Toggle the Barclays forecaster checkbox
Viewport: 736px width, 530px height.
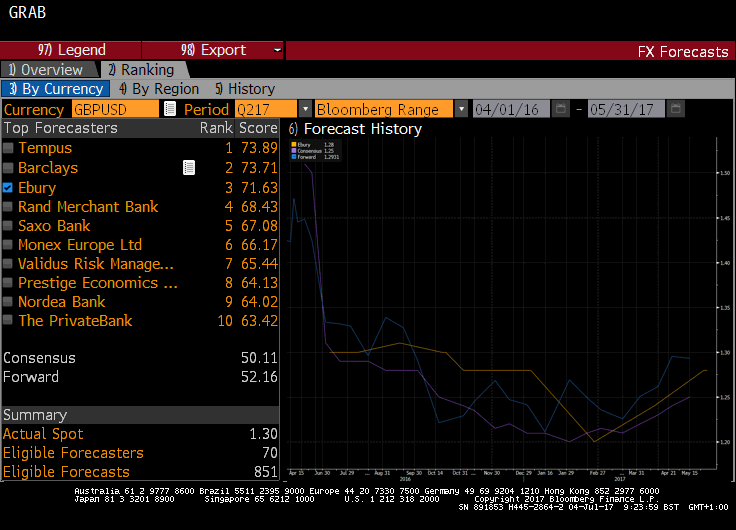[x=8, y=168]
